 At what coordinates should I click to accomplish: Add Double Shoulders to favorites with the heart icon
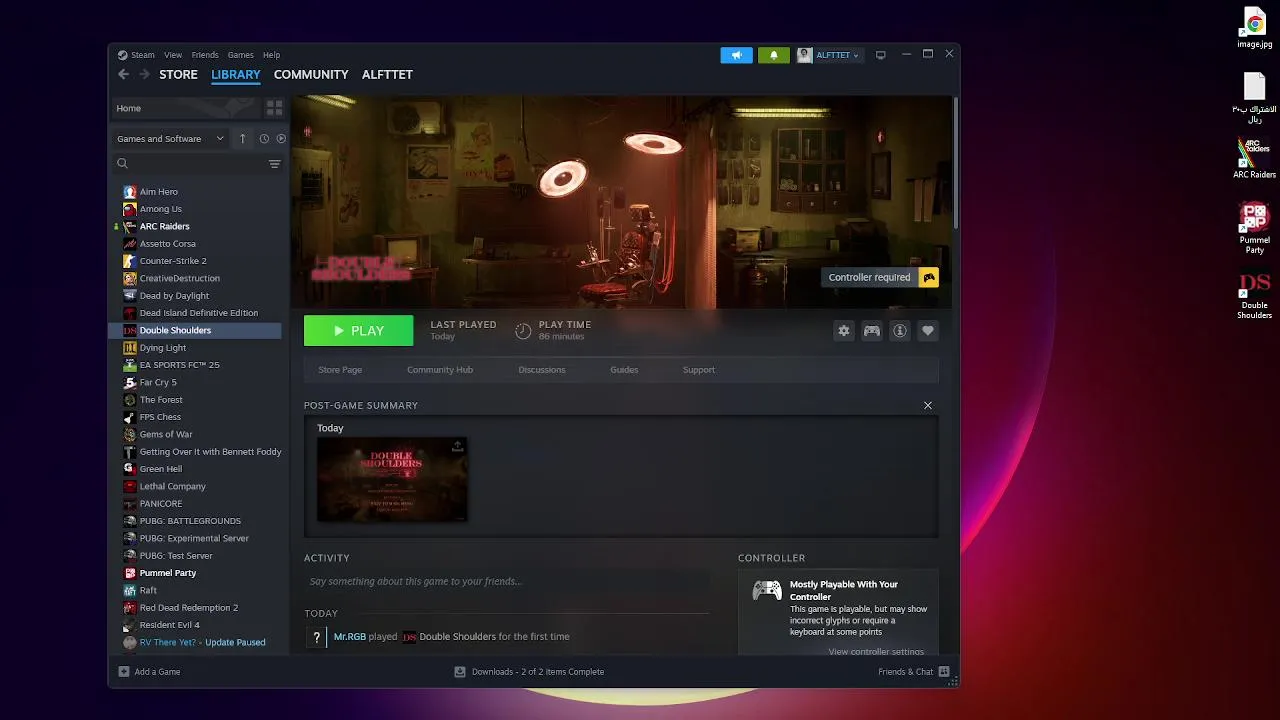click(x=928, y=331)
